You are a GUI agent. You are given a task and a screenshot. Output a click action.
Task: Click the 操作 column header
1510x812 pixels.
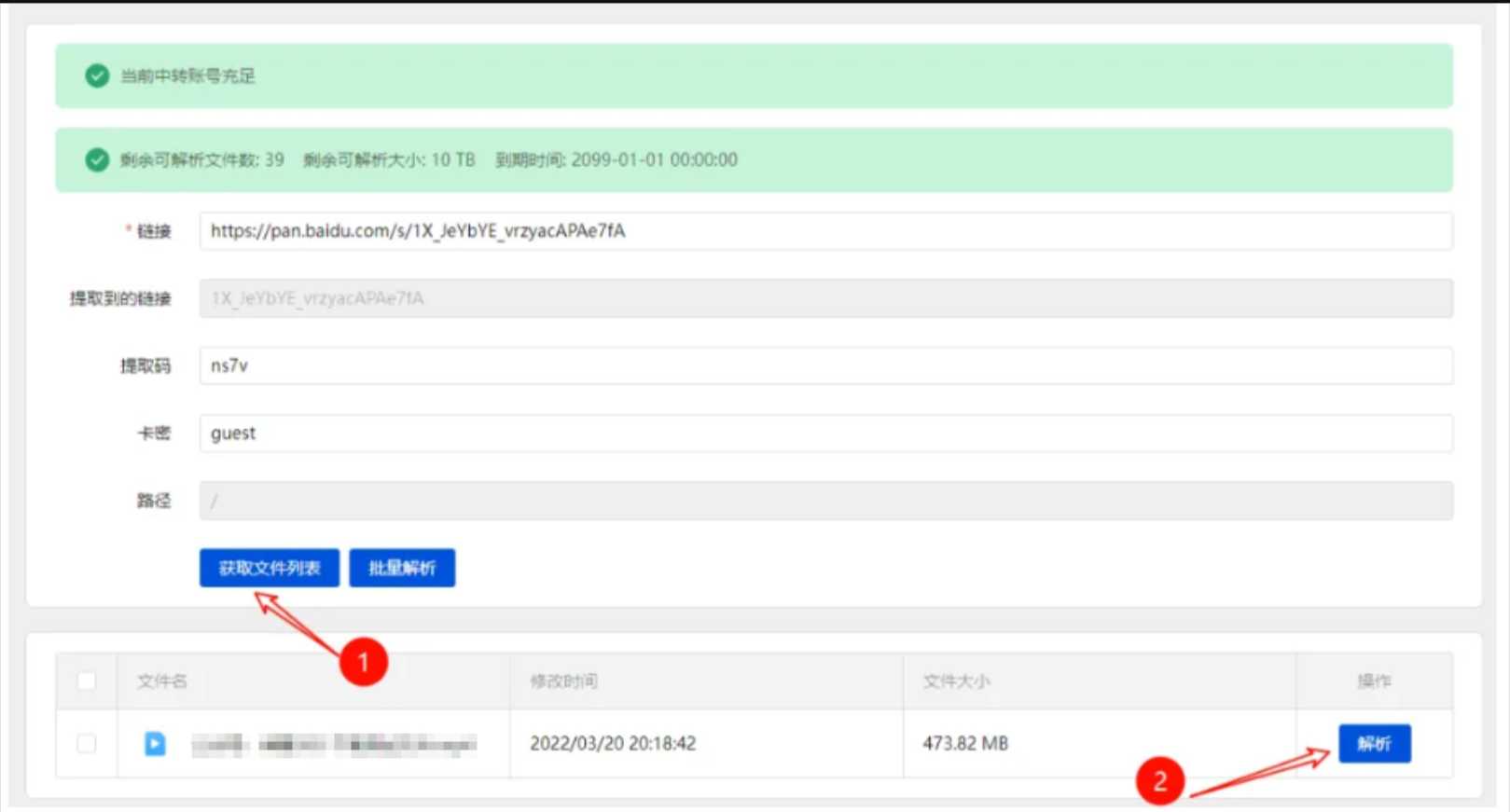click(1373, 681)
